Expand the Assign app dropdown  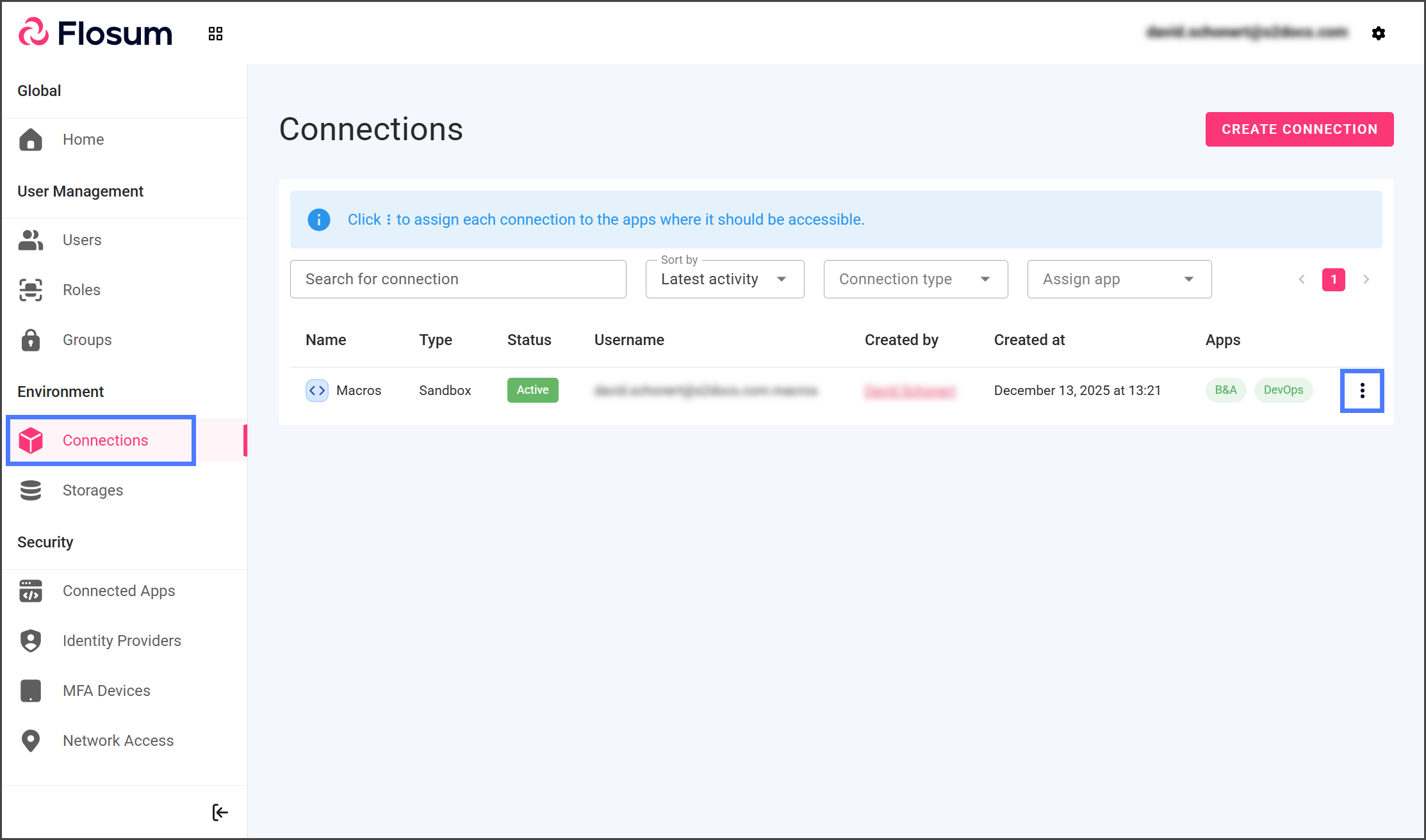[x=1119, y=279]
